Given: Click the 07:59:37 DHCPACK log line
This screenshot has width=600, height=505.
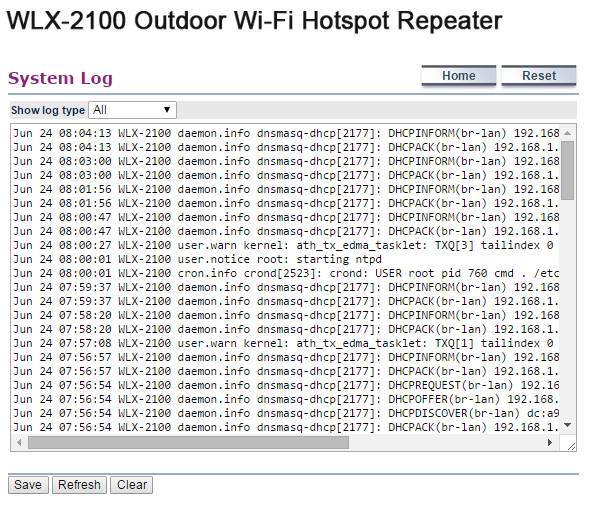Looking at the screenshot, I should pos(286,301).
